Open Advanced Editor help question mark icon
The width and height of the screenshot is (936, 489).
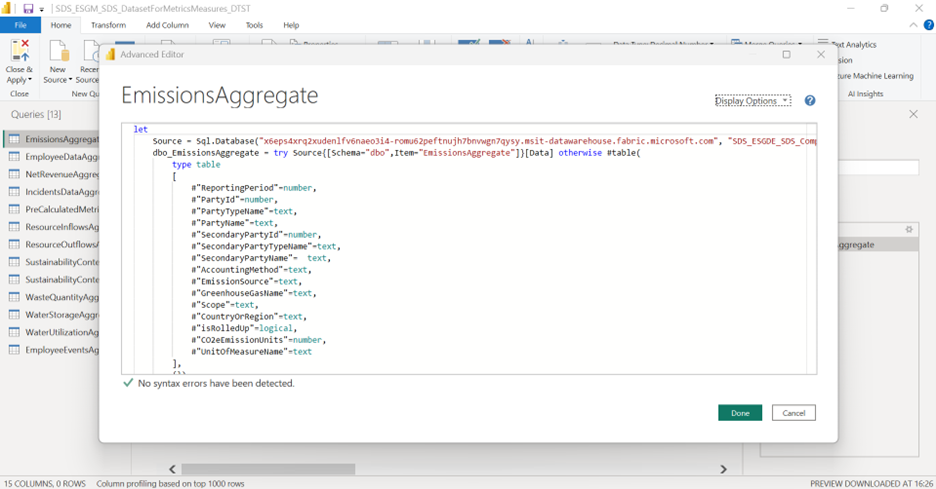810,101
